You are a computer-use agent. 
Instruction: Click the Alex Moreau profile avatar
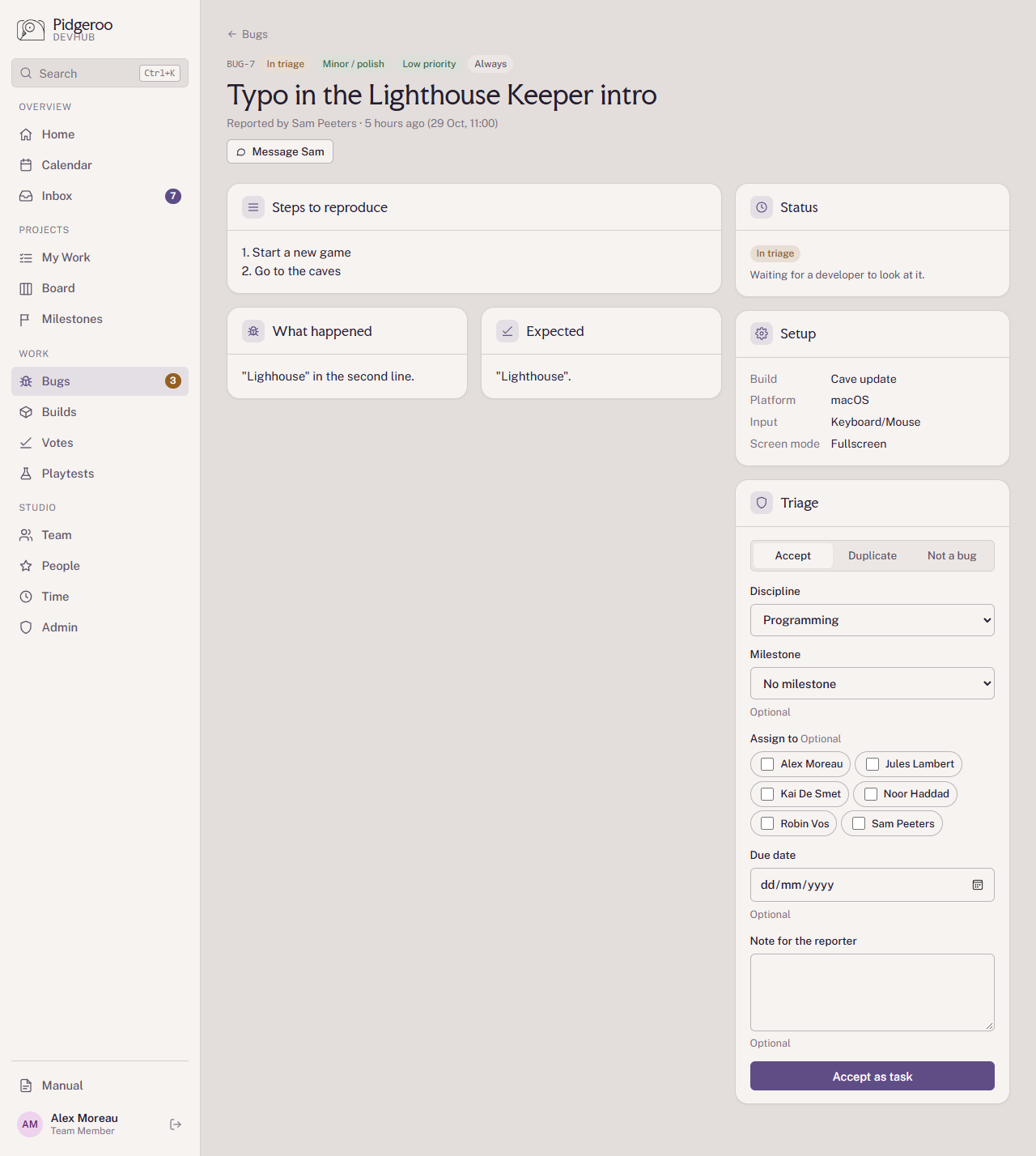click(30, 1124)
